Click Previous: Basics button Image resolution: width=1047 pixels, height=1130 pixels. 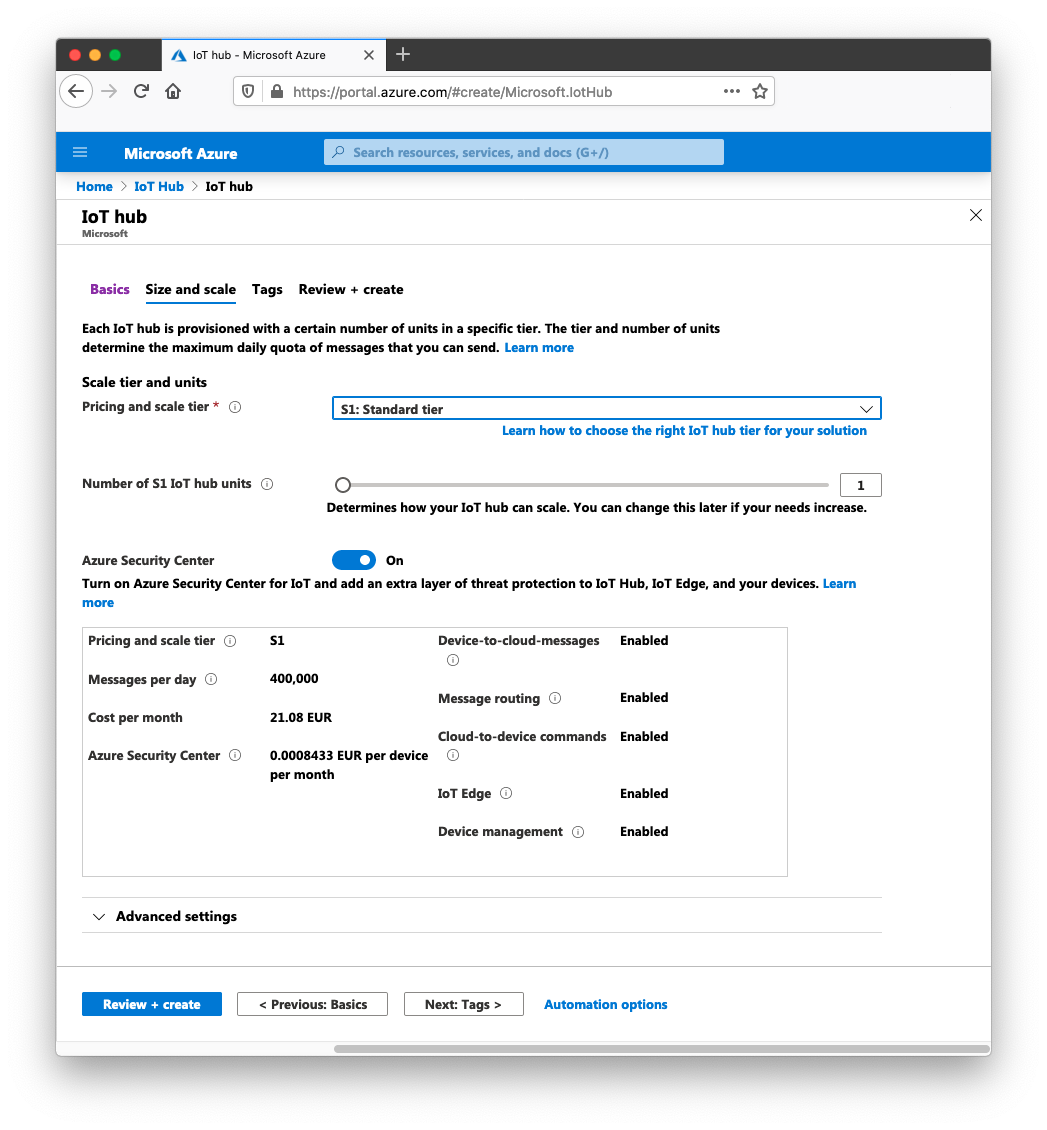tap(312, 1004)
